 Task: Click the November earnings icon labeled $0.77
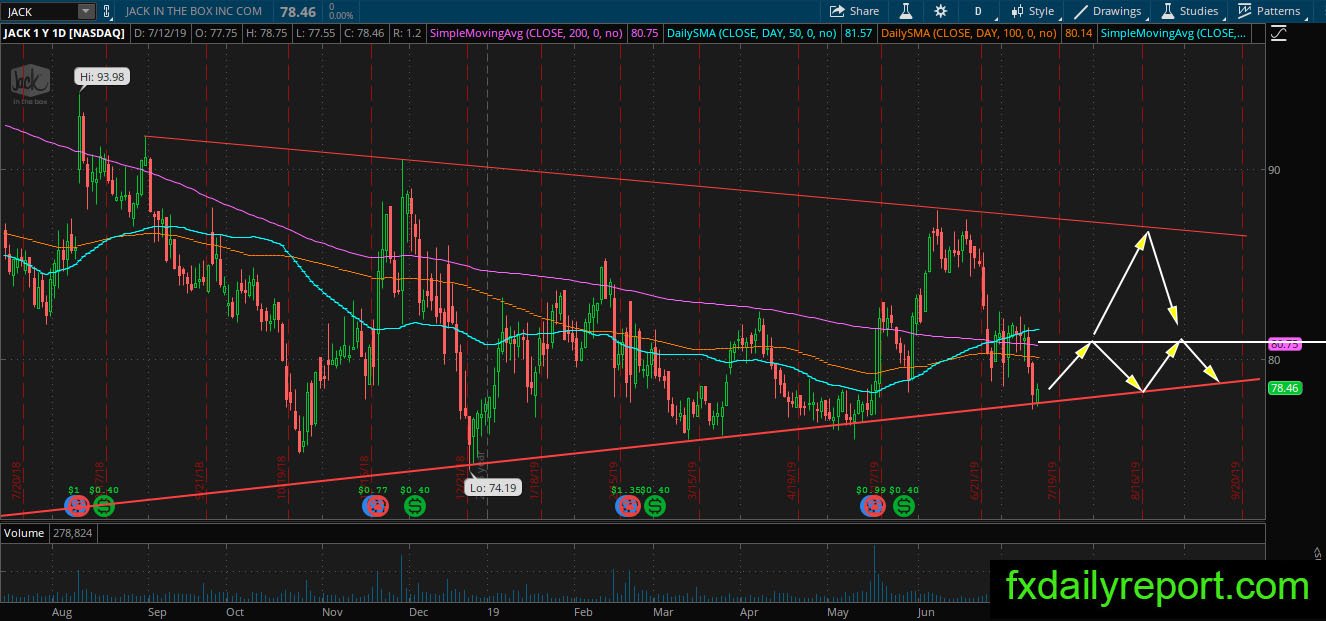tap(375, 507)
